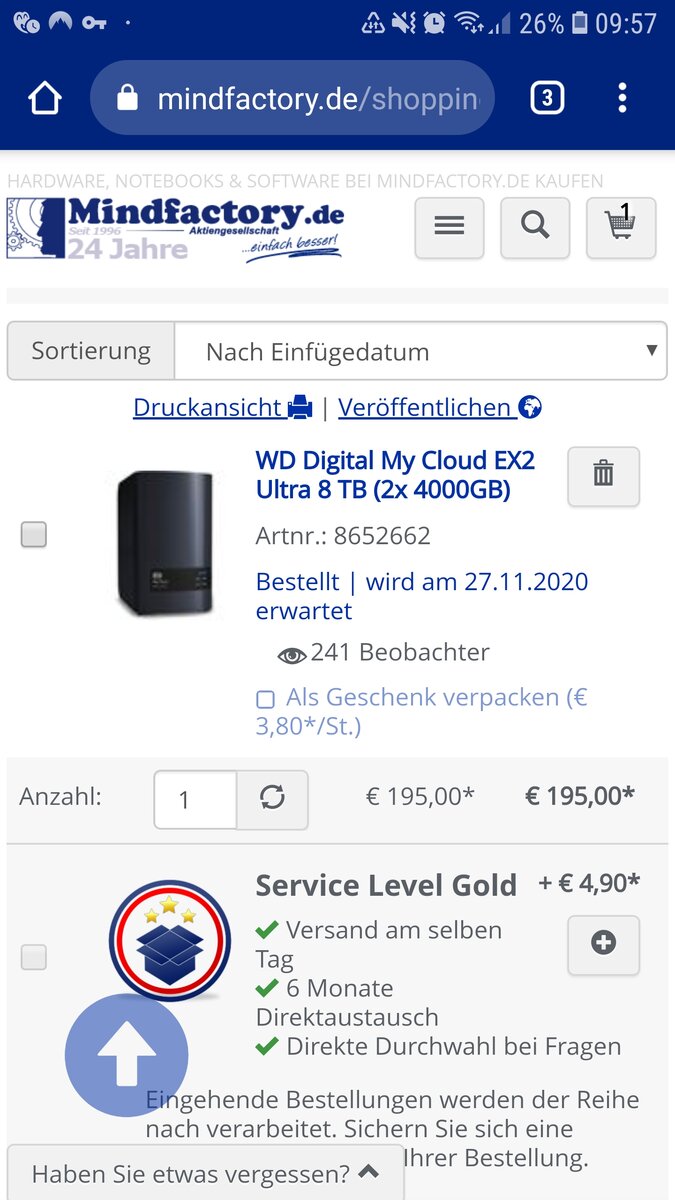This screenshot has height=1200, width=675.
Task: Tap the Anzahl quantity input field
Action: click(195, 799)
